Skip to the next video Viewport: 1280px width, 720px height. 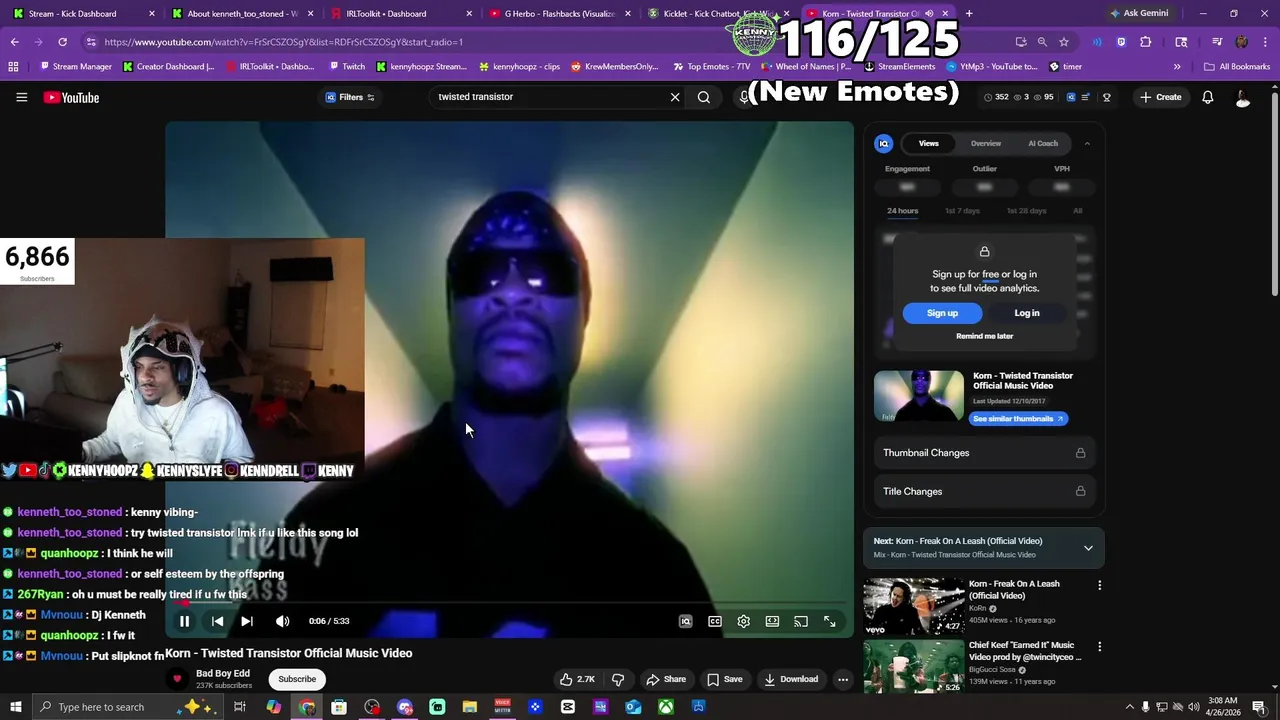point(247,621)
